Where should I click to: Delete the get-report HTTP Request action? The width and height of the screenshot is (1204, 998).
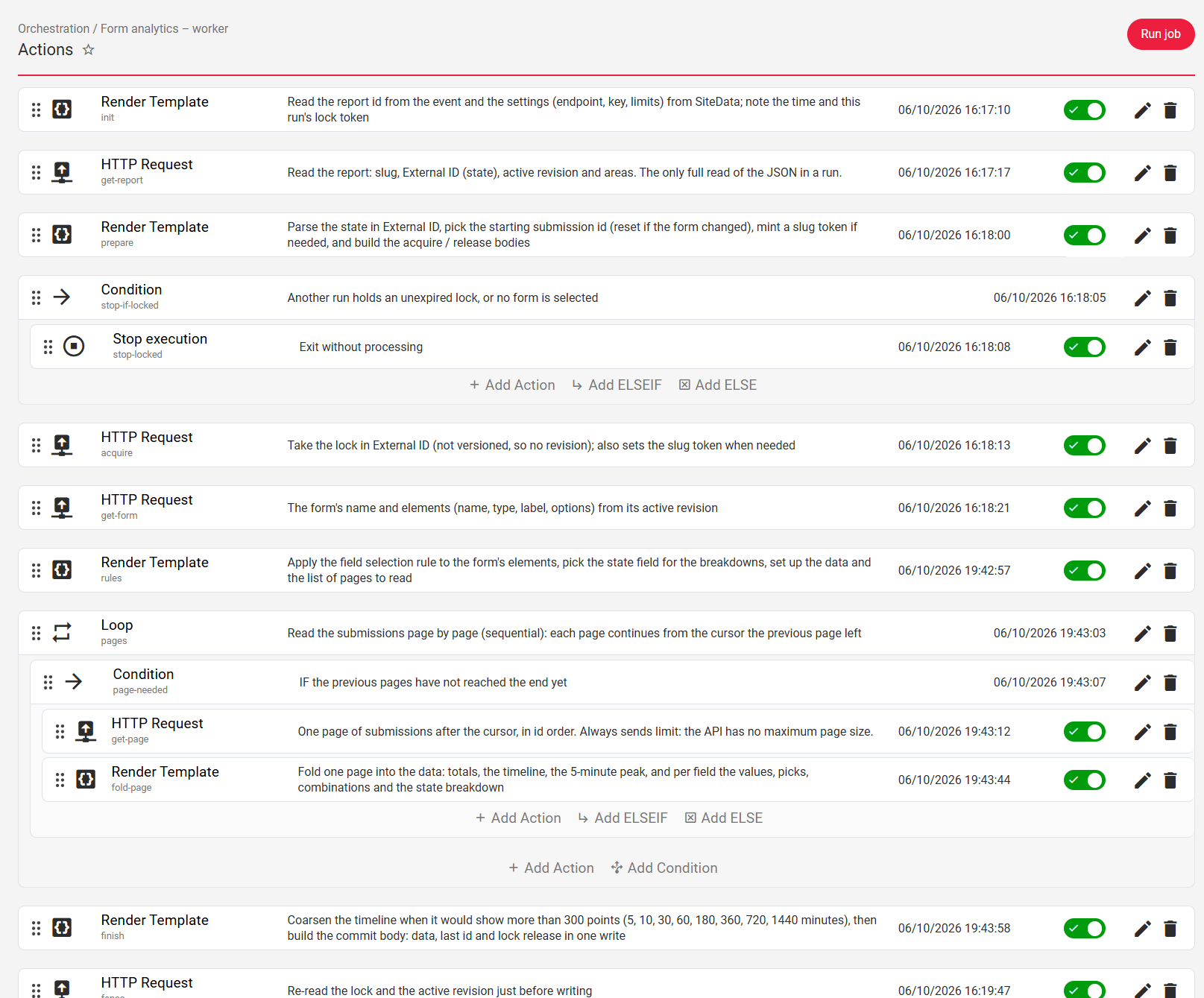point(1170,173)
